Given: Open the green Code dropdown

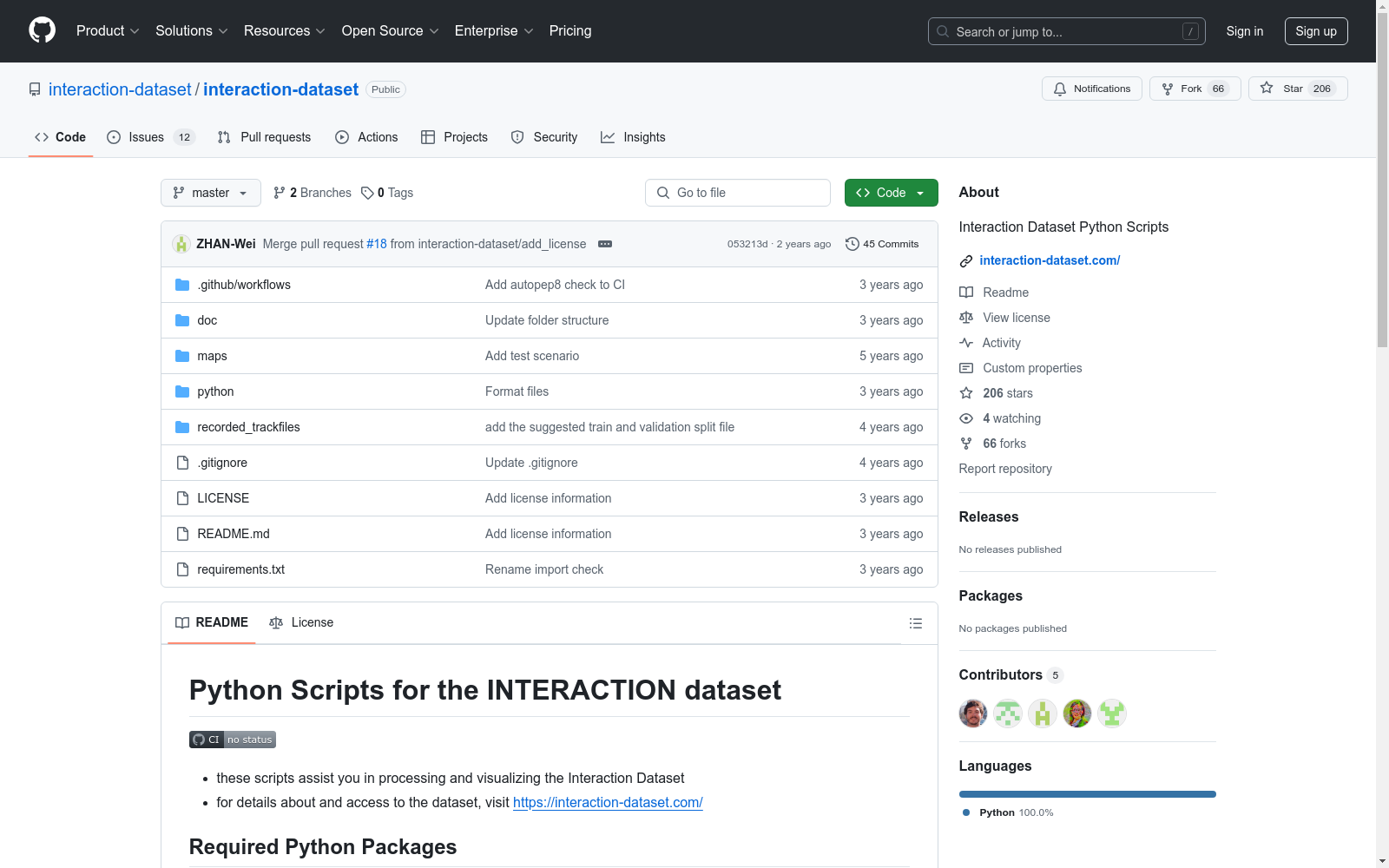Looking at the screenshot, I should click(x=891, y=193).
